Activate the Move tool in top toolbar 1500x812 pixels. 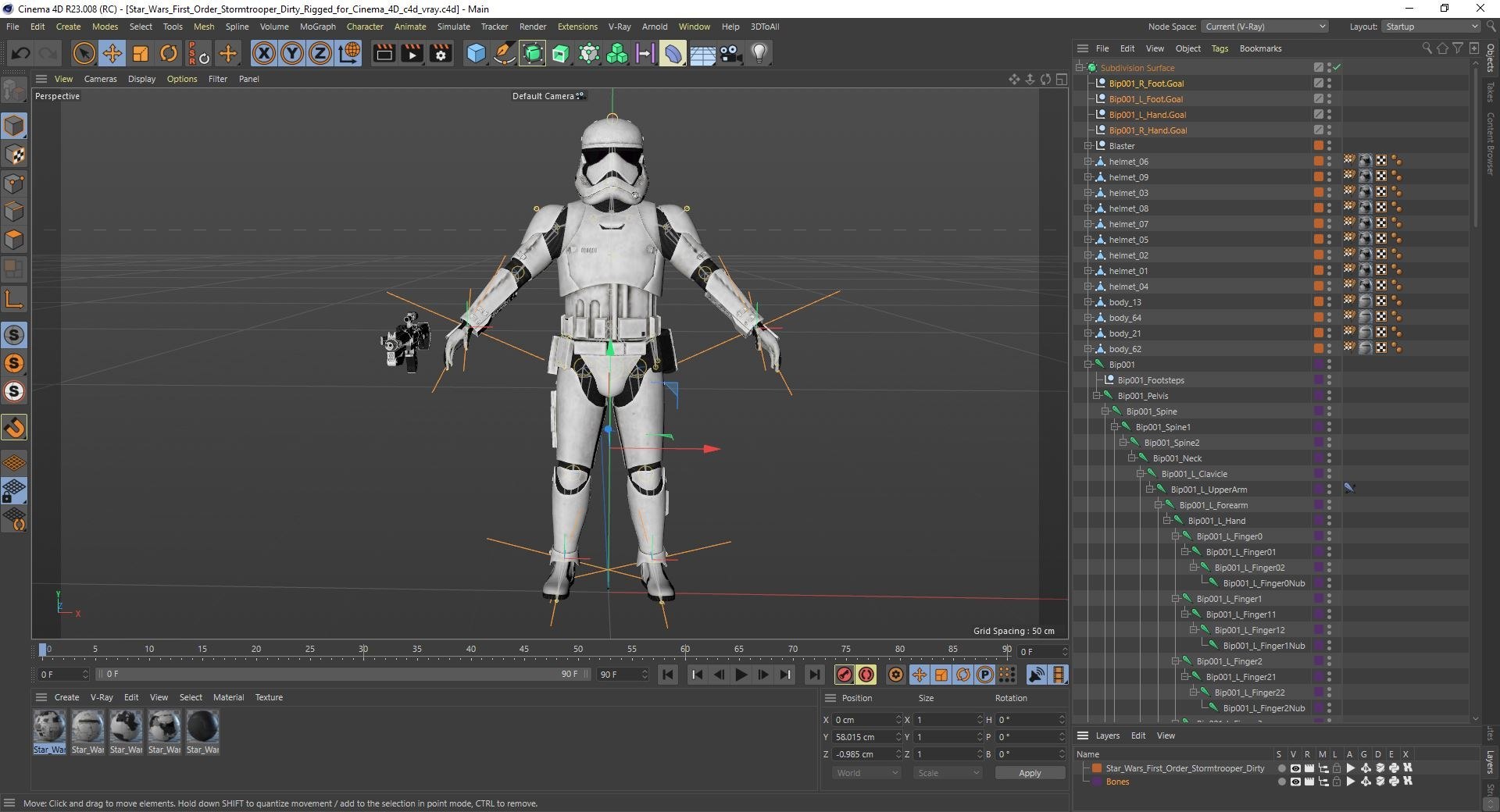[112, 53]
